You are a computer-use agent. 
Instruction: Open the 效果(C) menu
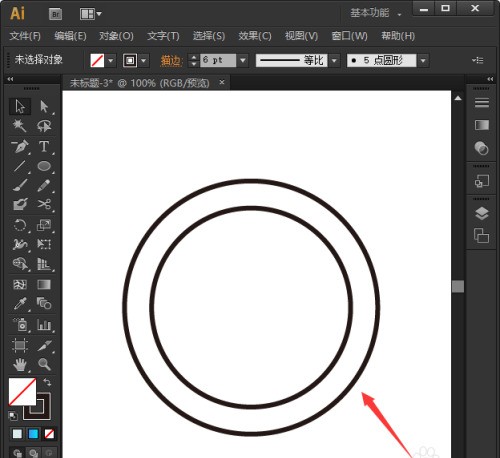click(255, 36)
